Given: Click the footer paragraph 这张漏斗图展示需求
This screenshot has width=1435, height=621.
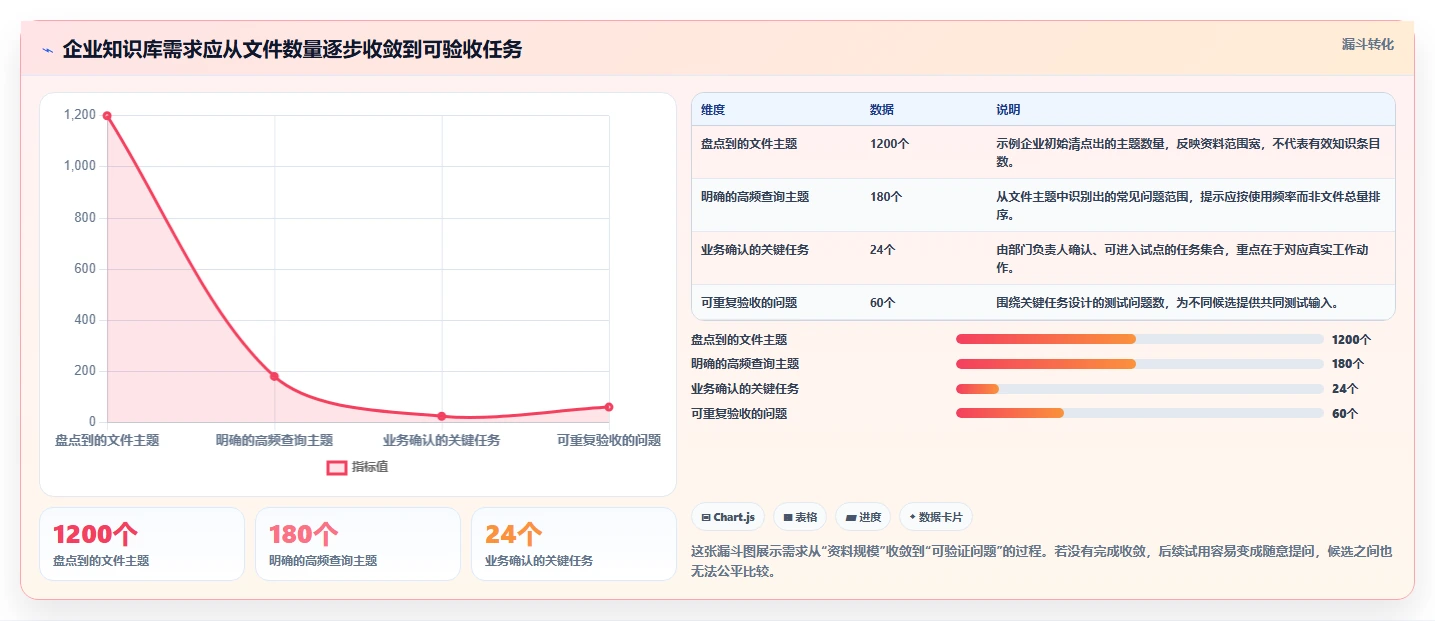Looking at the screenshot, I should pos(1041,561).
